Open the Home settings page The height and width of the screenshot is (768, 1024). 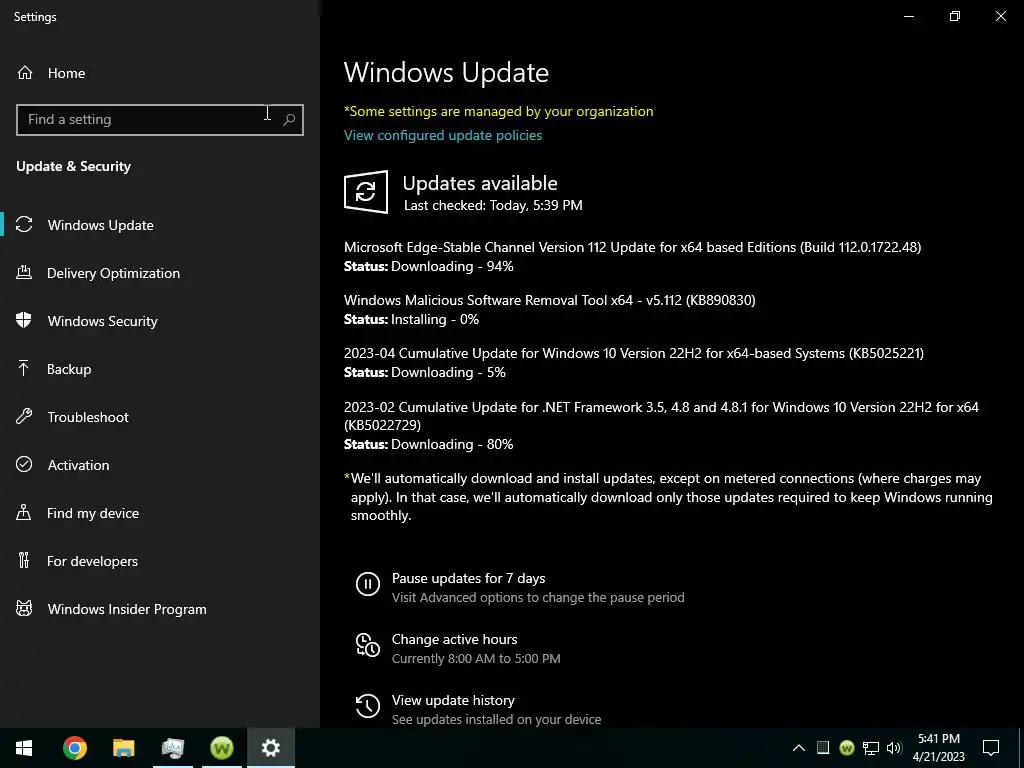[160, 73]
